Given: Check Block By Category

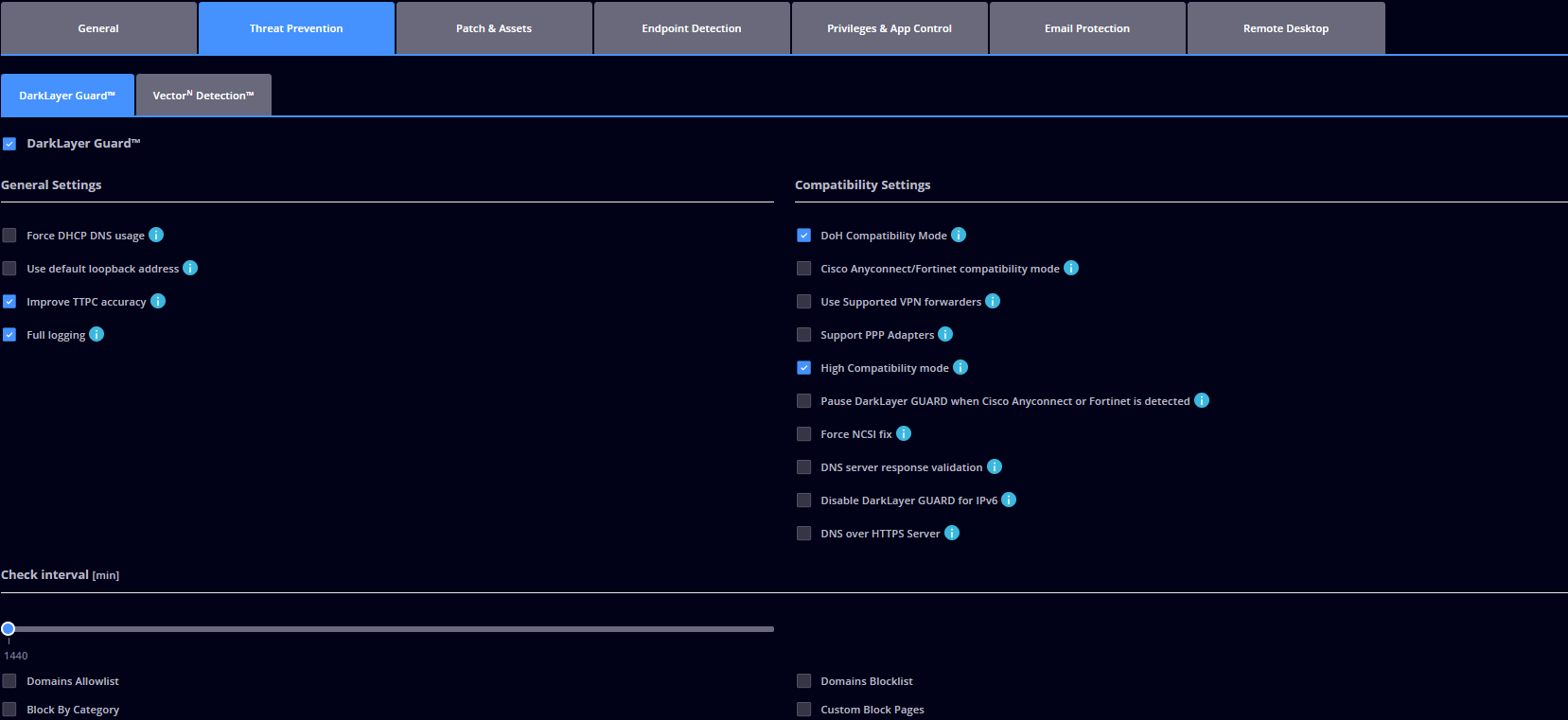Looking at the screenshot, I should pyautogui.click(x=9, y=710).
